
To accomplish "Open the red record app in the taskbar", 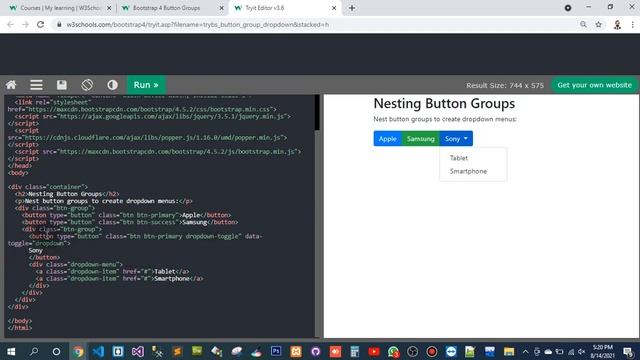I will (x=432, y=351).
